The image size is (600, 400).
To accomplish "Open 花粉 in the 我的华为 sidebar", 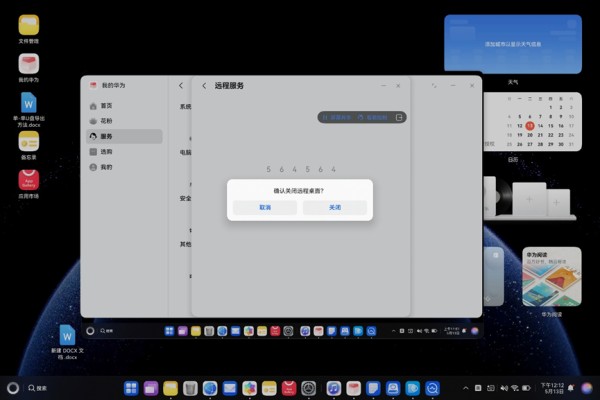I will click(124, 121).
